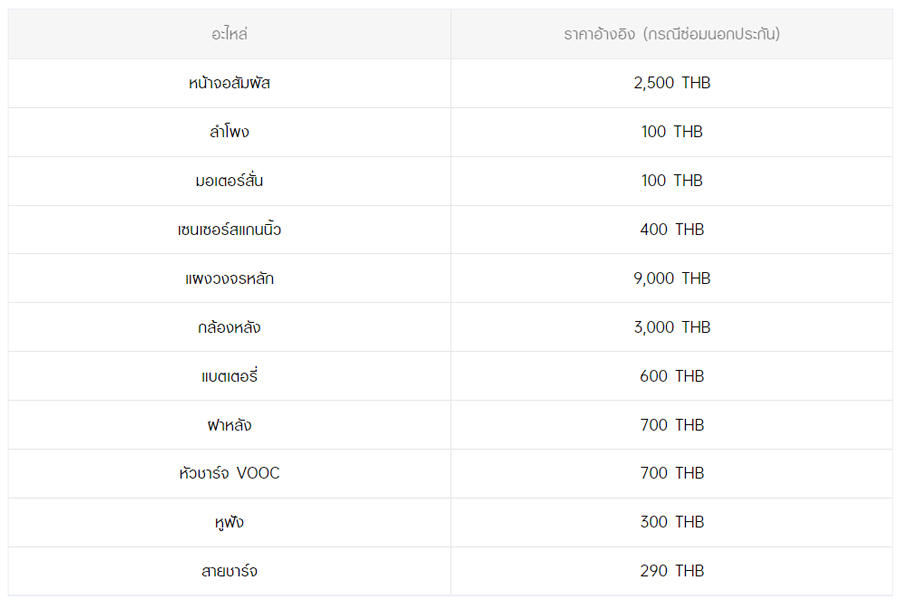Viewport: 900px width, 604px height.
Task: Select the แบตเตอรี่ part cell
Action: click(229, 376)
